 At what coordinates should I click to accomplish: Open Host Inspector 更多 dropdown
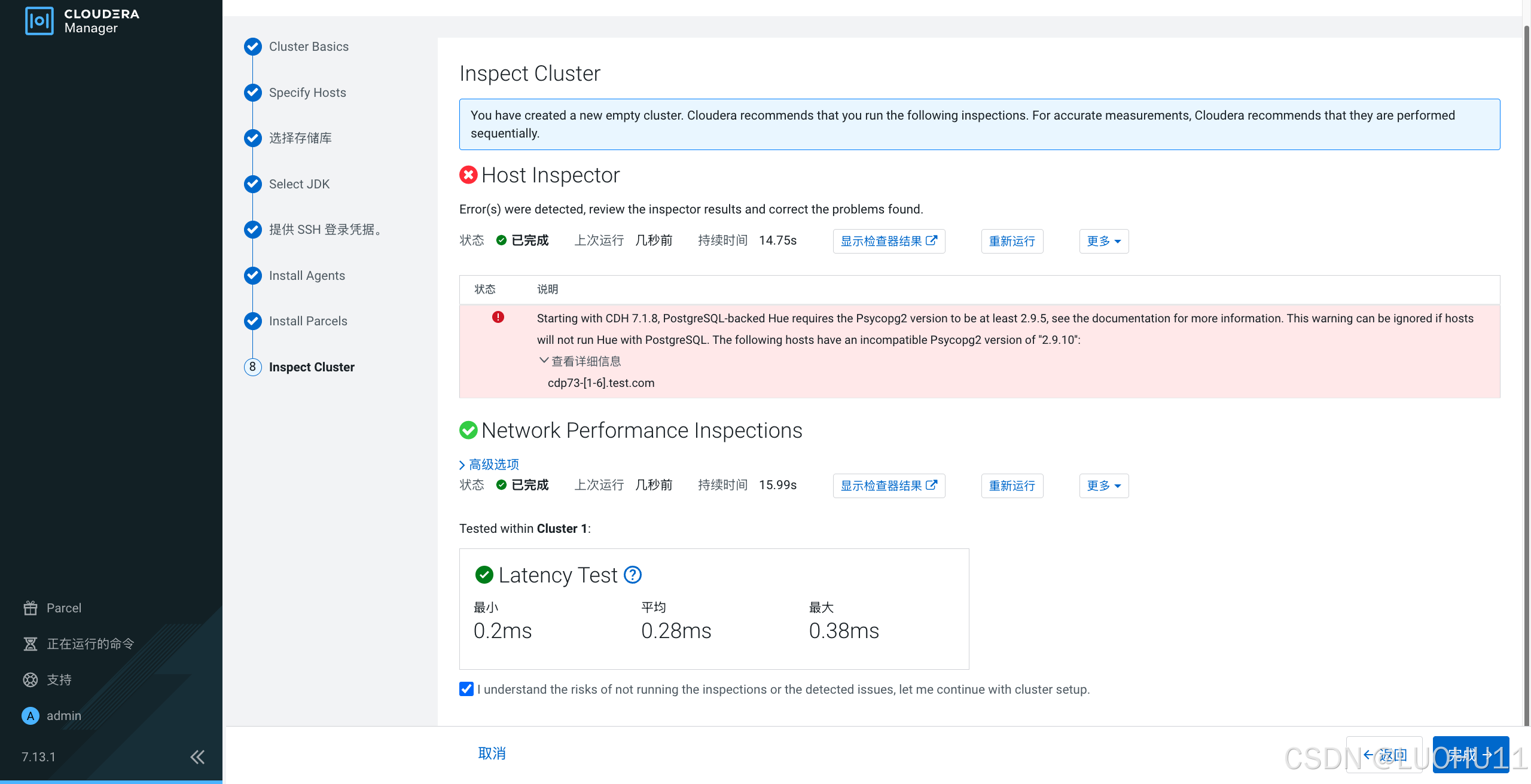(x=1103, y=241)
